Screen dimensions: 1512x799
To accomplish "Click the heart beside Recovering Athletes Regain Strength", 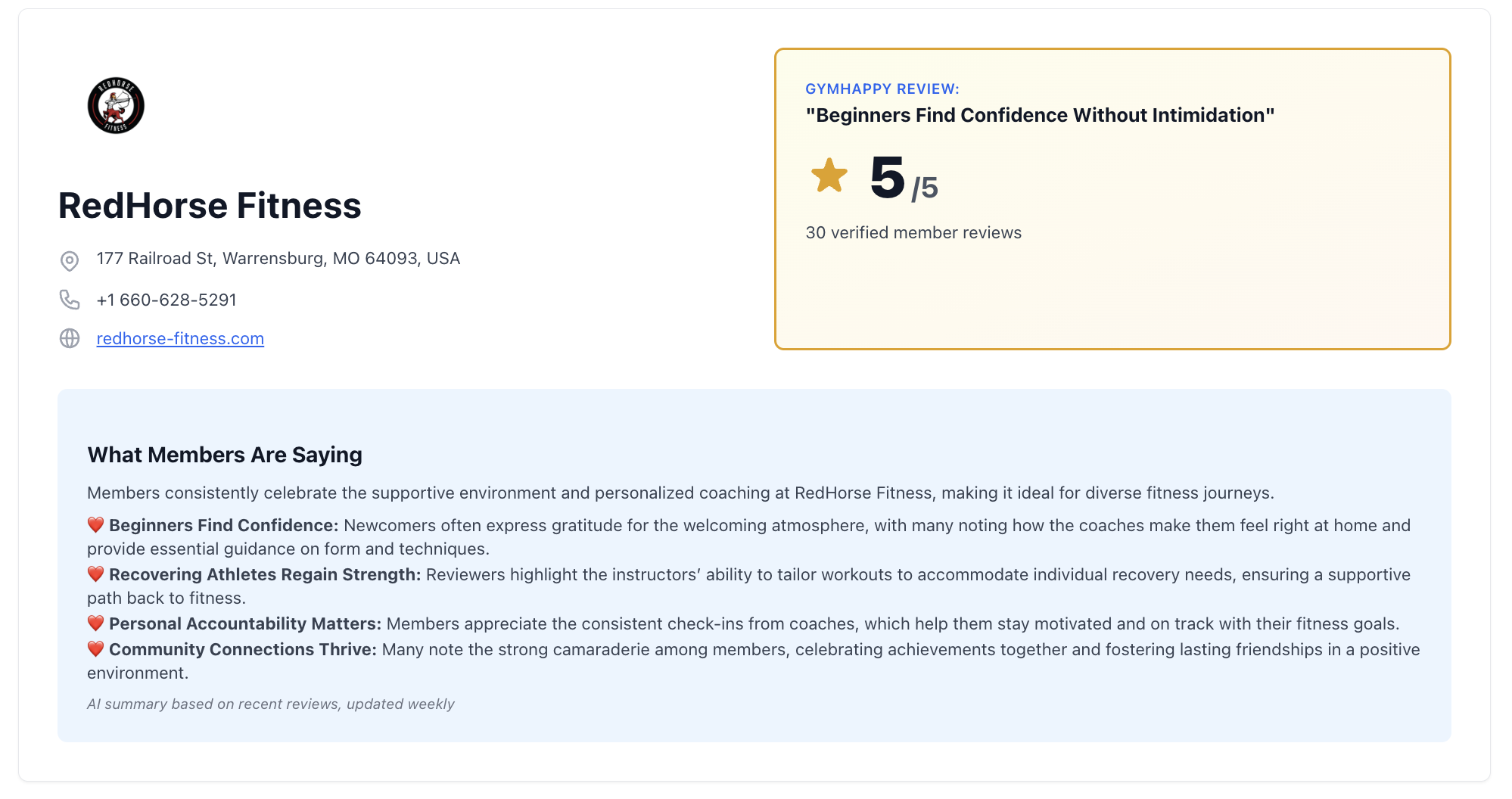I will pos(95,574).
